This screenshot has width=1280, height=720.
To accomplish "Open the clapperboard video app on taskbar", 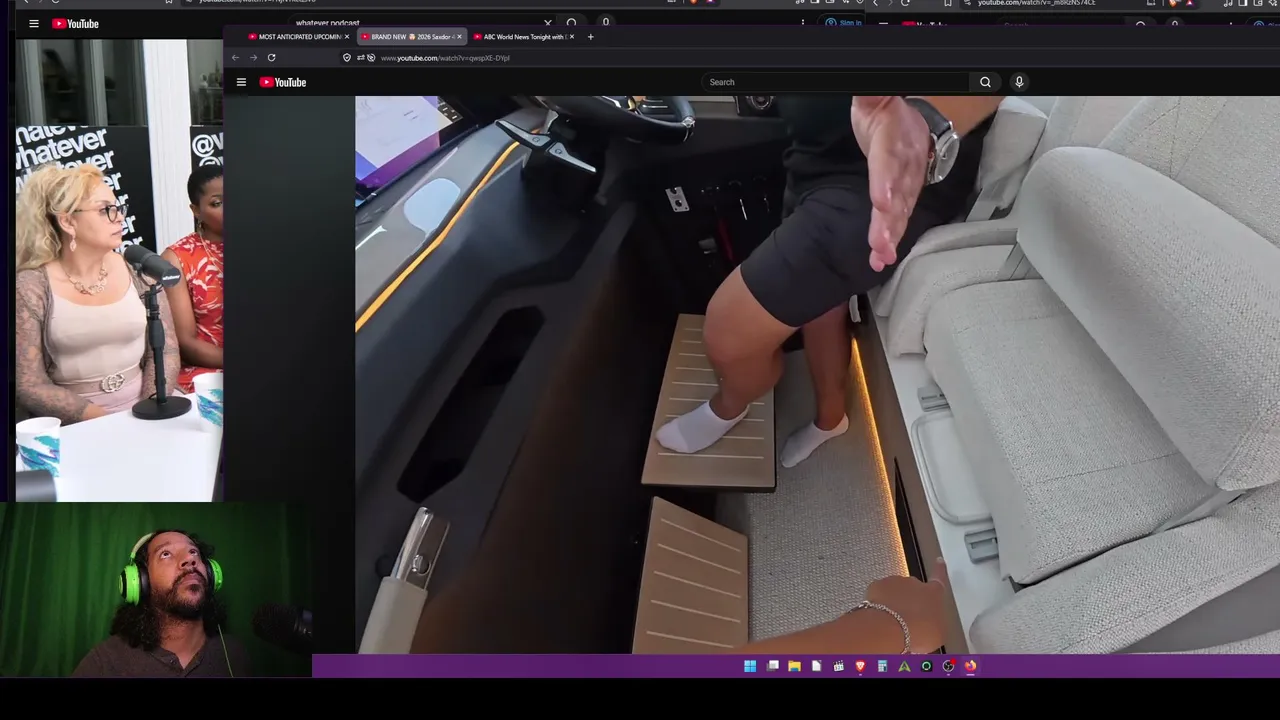I will pos(838,666).
